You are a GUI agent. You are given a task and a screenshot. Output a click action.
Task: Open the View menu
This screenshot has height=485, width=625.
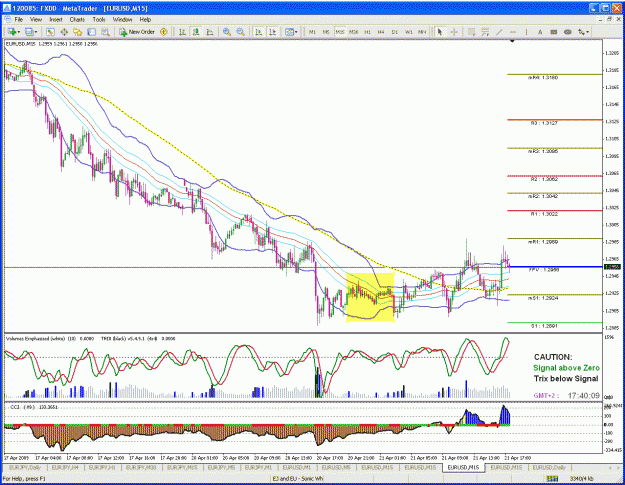click(36, 20)
